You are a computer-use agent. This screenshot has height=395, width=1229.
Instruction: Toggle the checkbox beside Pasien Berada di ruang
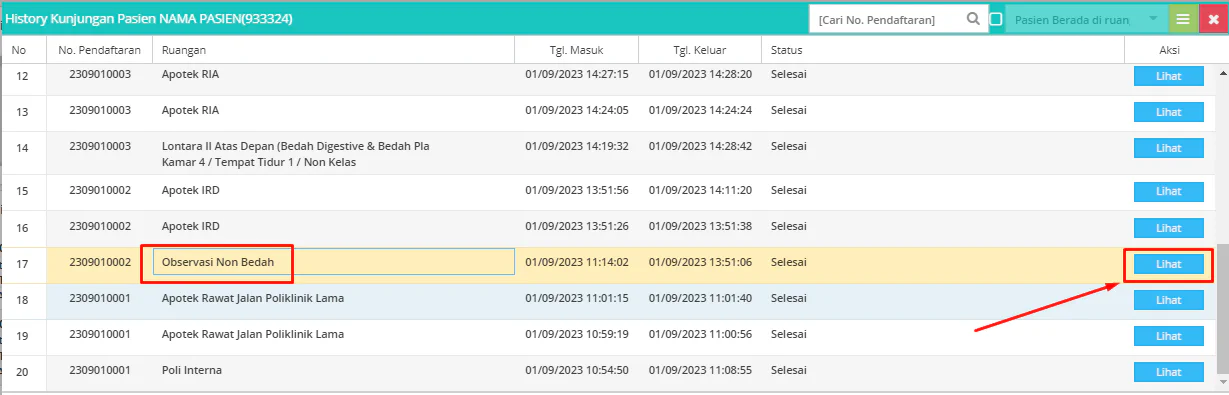click(995, 19)
